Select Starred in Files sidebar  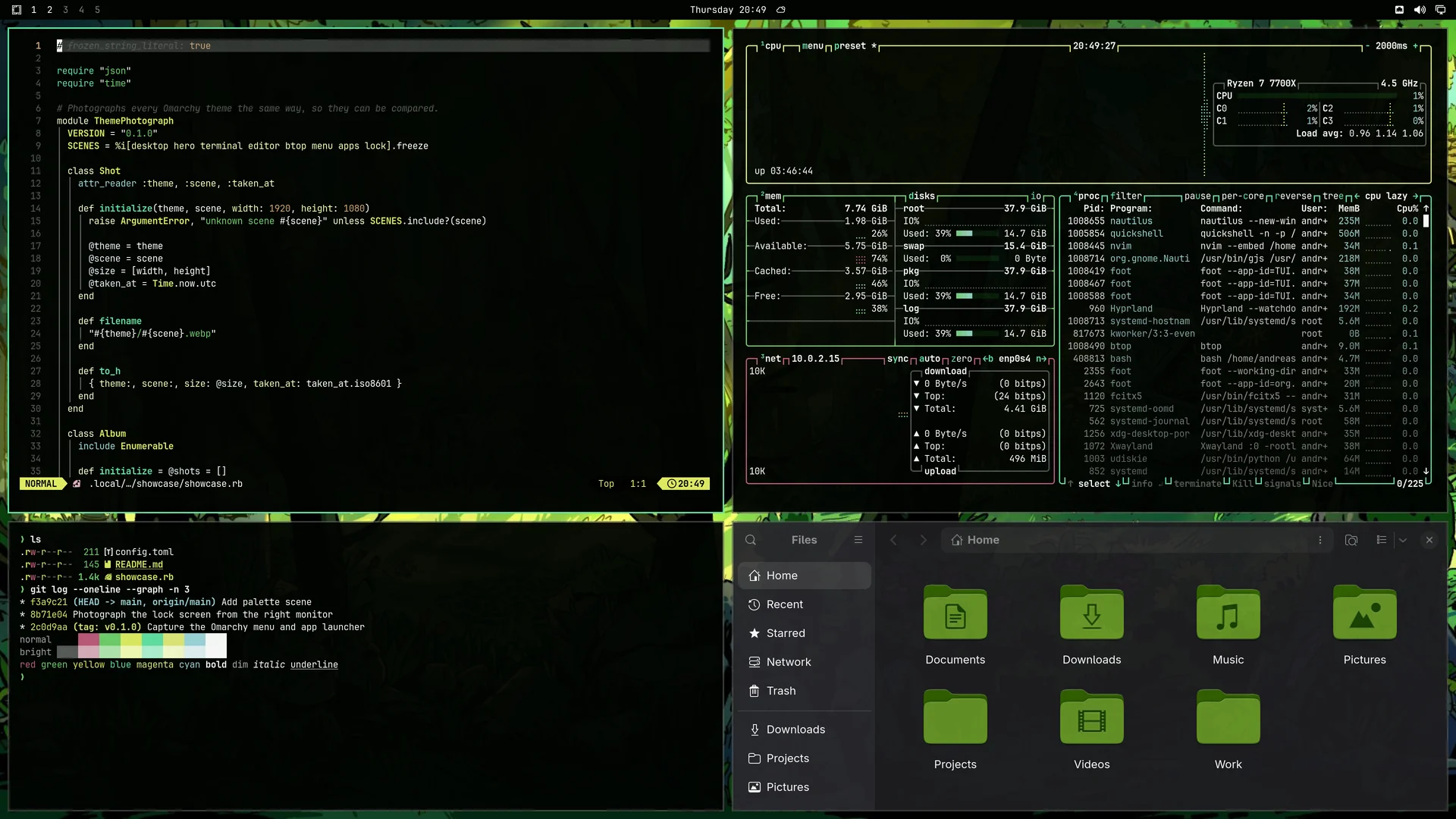[x=805, y=633]
